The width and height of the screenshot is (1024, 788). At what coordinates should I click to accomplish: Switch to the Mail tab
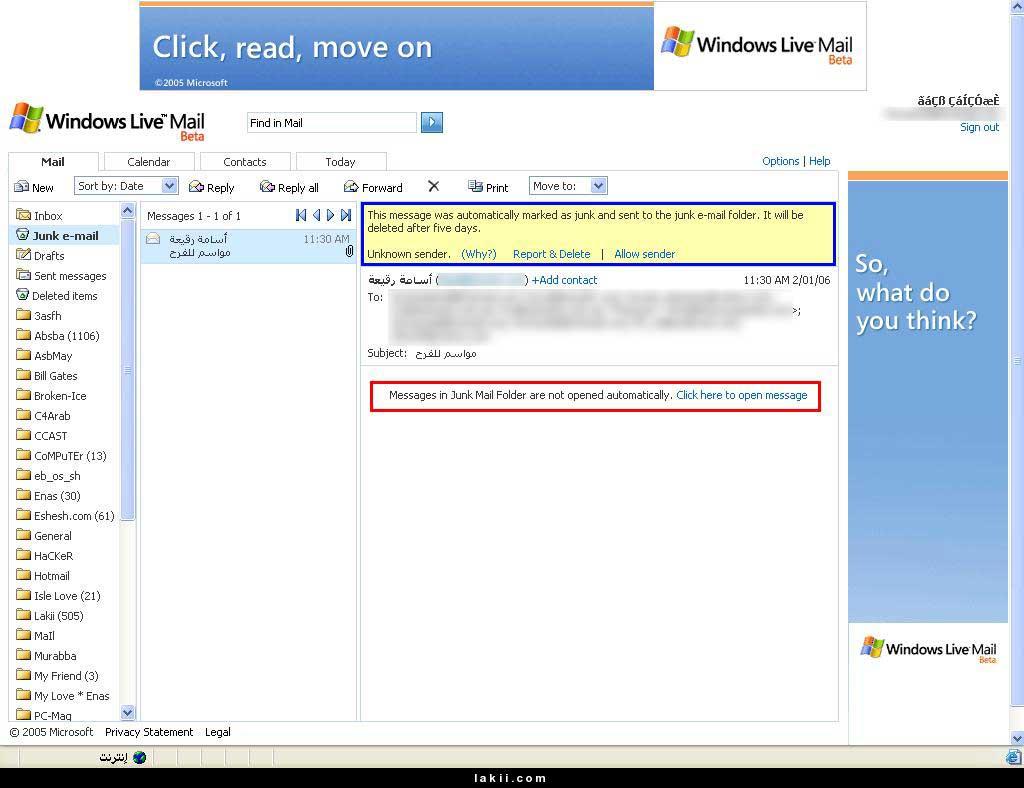53,162
